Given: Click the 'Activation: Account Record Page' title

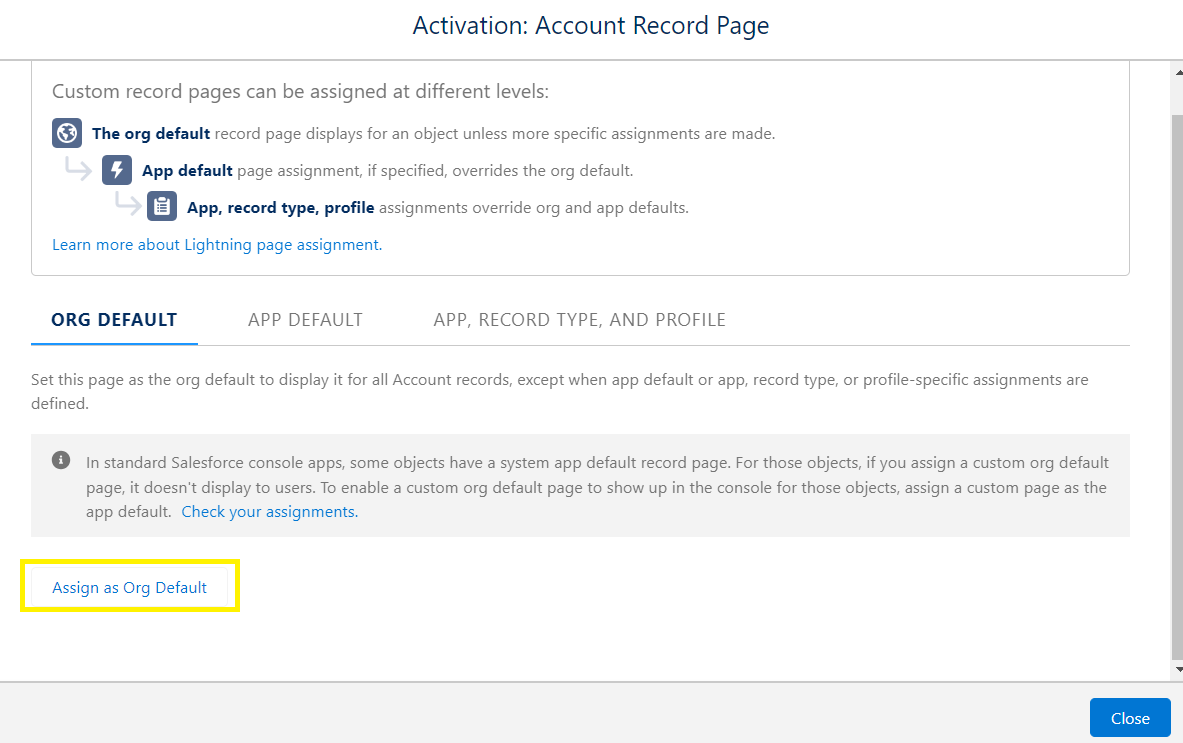Looking at the screenshot, I should 591,26.
